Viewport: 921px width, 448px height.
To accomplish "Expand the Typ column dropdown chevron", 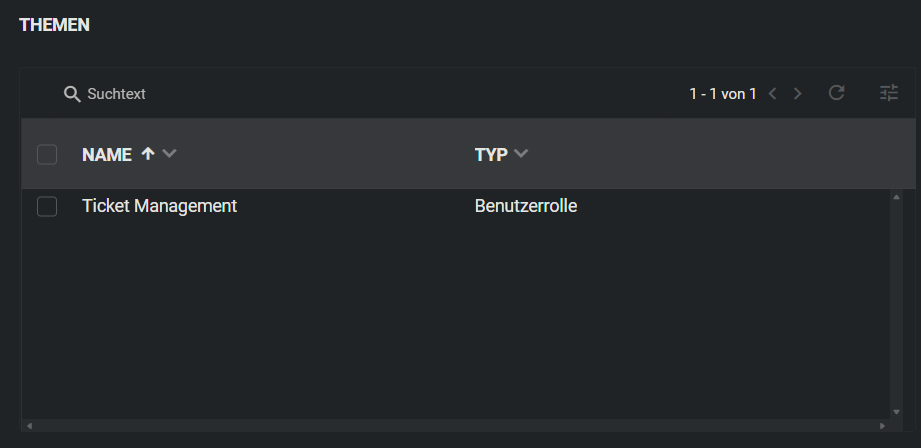I will [520, 154].
